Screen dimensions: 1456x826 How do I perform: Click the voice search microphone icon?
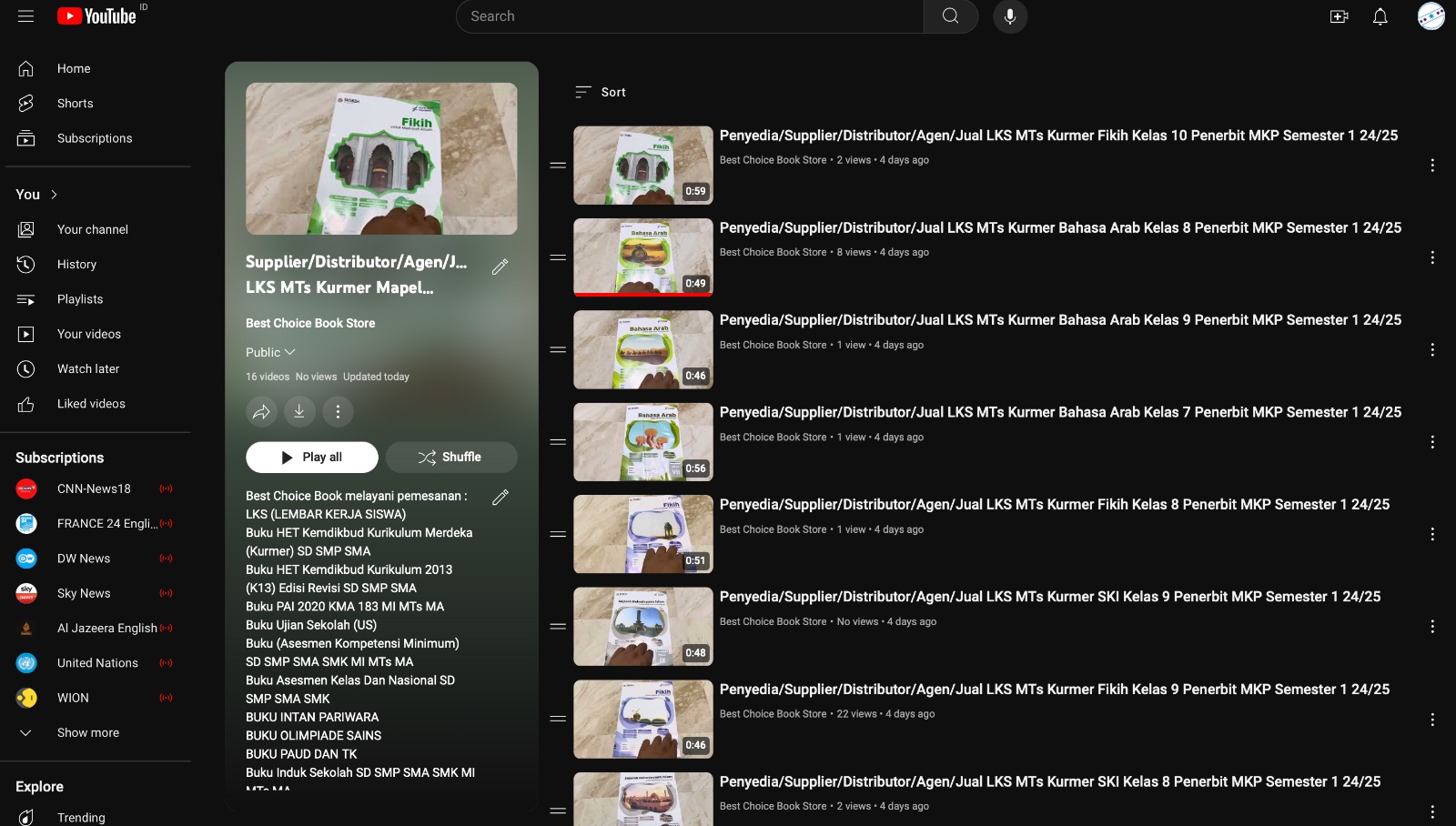pos(1009,16)
